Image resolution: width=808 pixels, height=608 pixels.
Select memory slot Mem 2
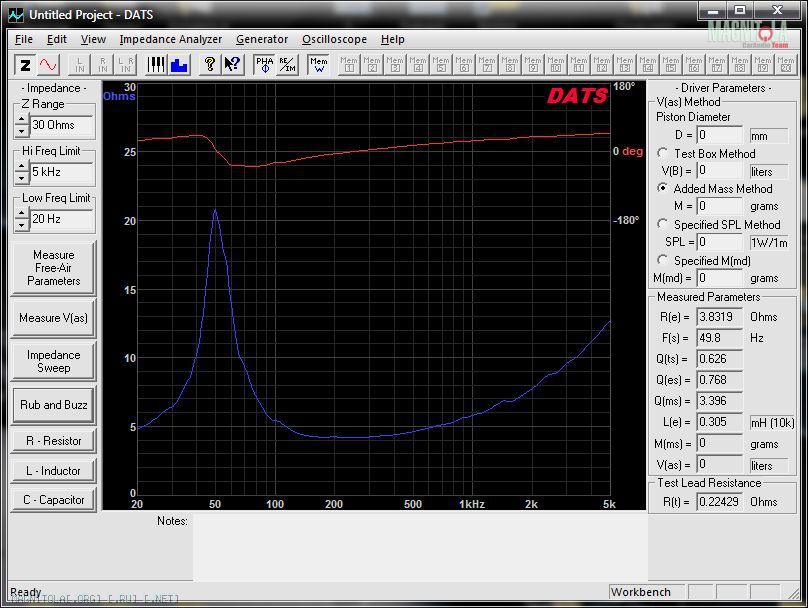(x=372, y=65)
